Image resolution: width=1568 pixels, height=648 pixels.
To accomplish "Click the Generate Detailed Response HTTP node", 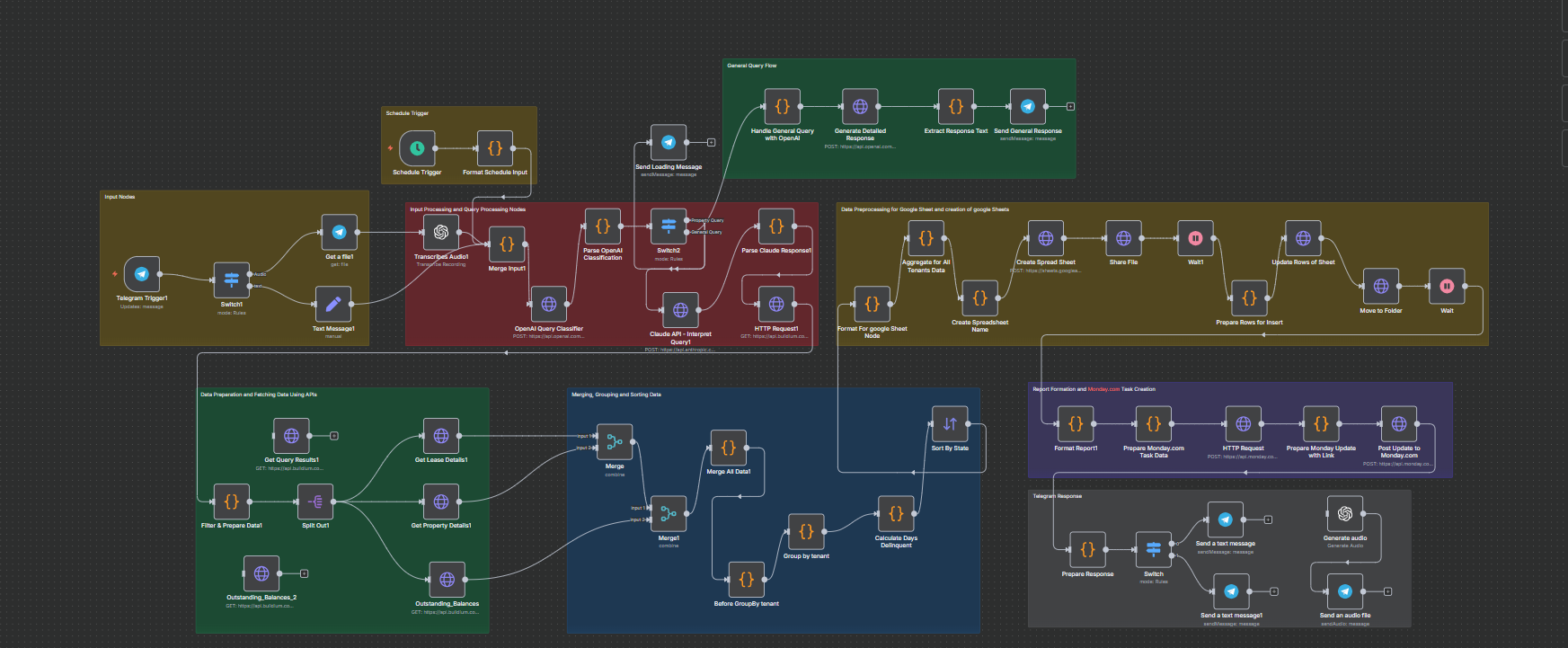I will [x=860, y=107].
